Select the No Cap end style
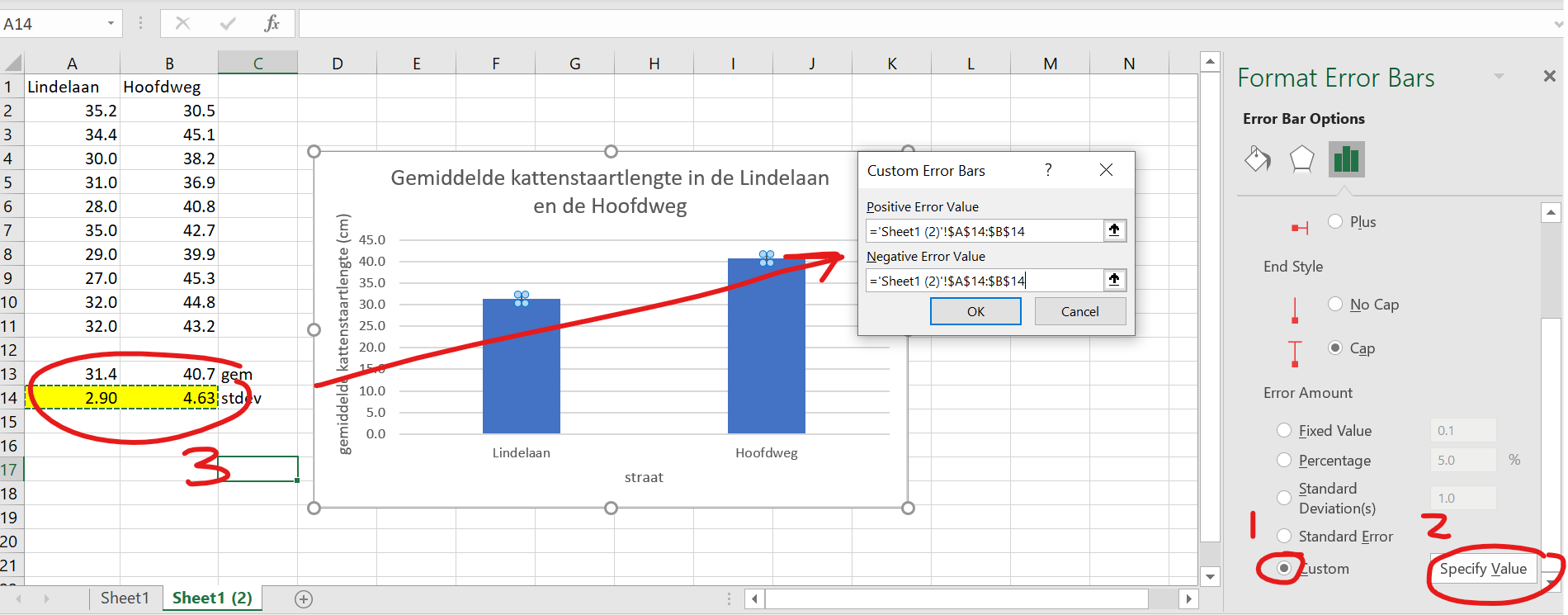This screenshot has width=1568, height=615. (1335, 304)
